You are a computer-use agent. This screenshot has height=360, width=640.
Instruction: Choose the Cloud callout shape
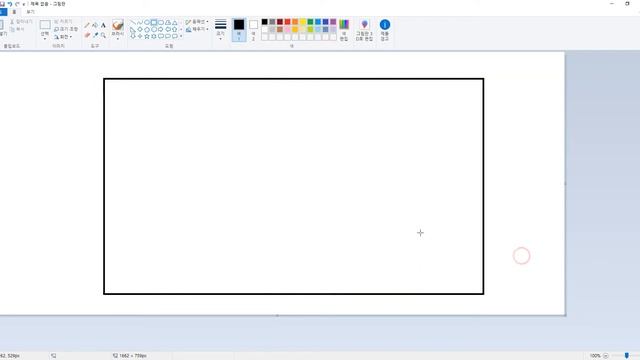pos(175,36)
